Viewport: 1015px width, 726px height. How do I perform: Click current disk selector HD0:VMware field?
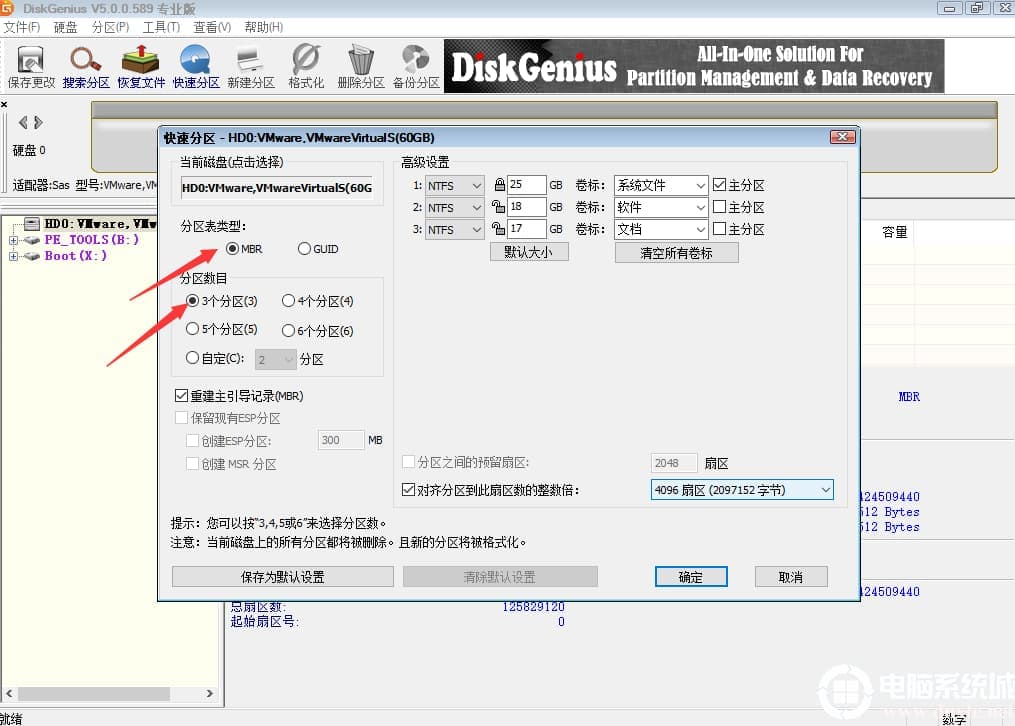pyautogui.click(x=277, y=188)
